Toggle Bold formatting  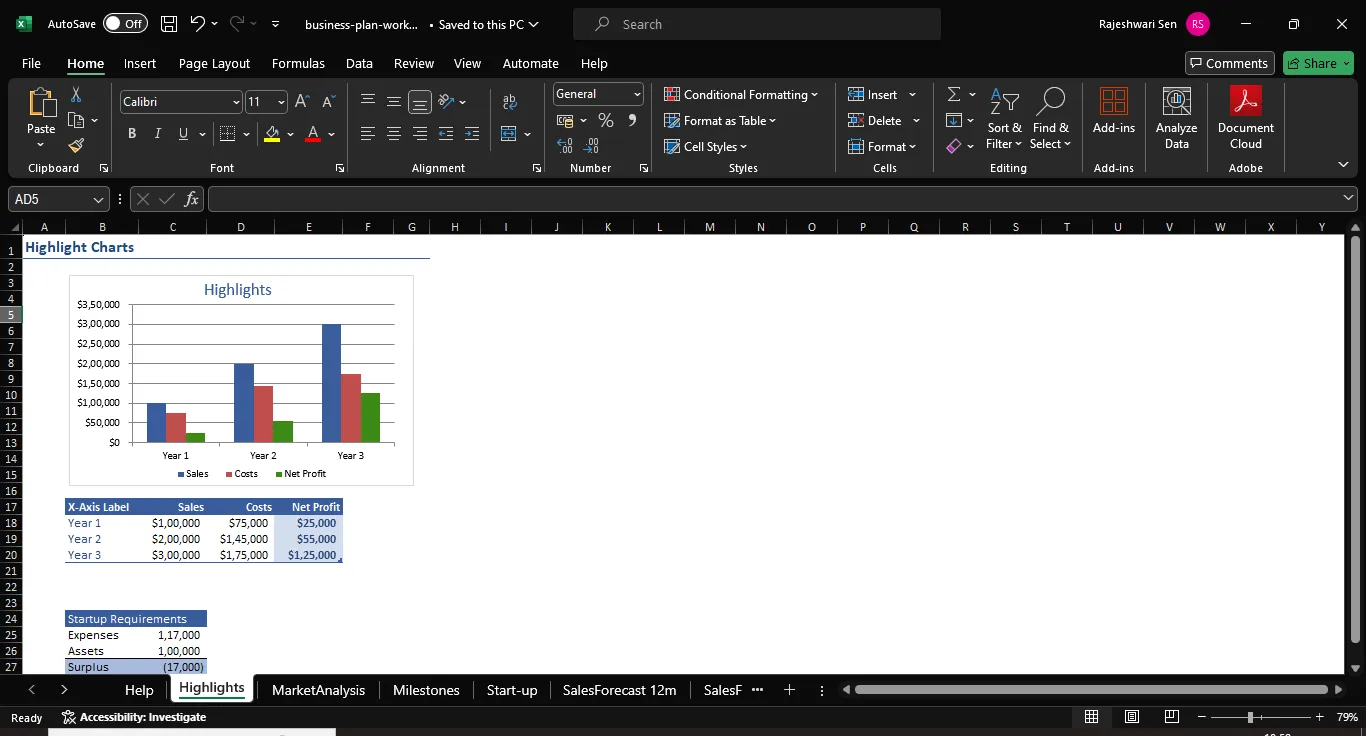(x=132, y=134)
